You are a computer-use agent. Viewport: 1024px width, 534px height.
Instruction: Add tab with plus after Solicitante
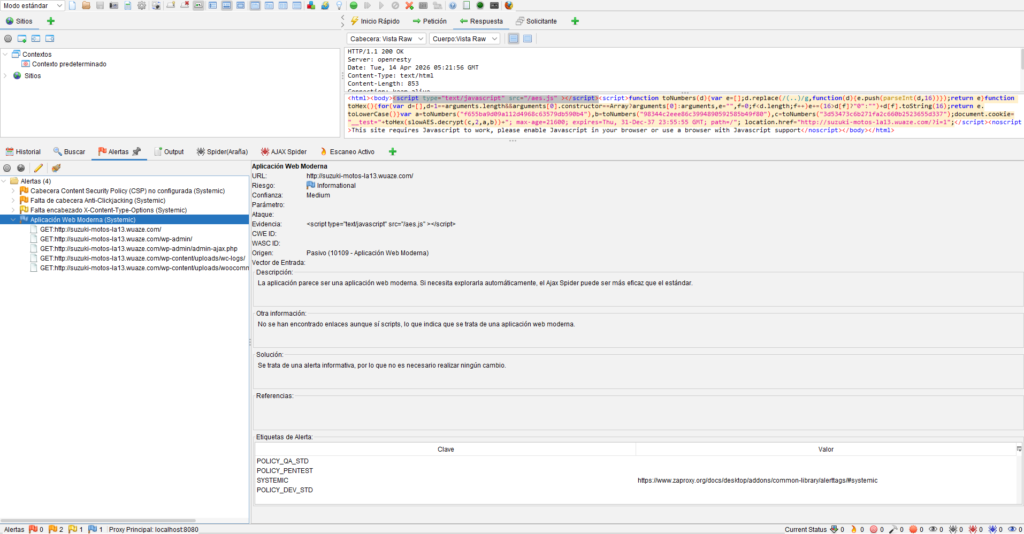[x=575, y=21]
